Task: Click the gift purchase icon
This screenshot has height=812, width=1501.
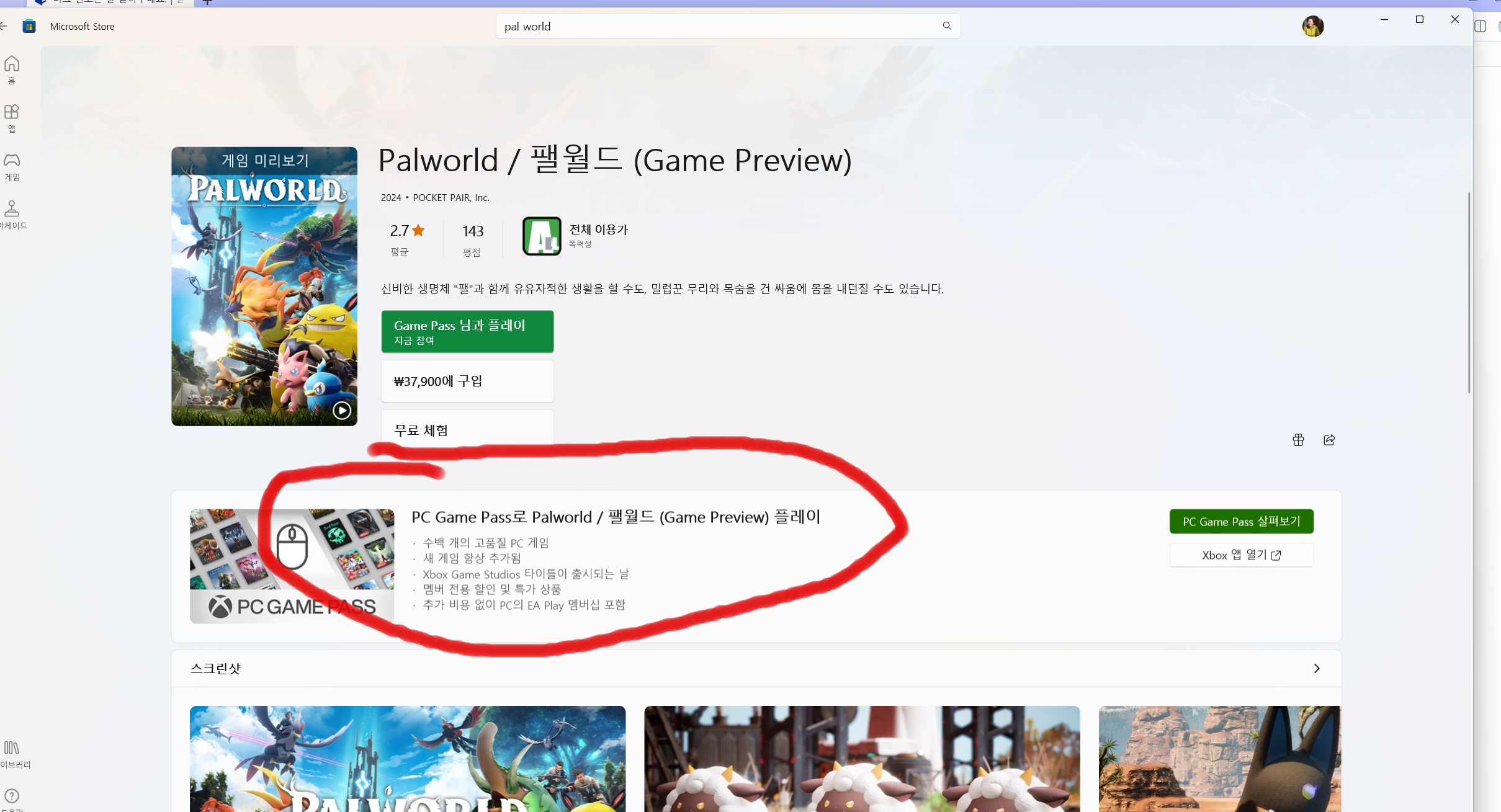Action: 1298,440
